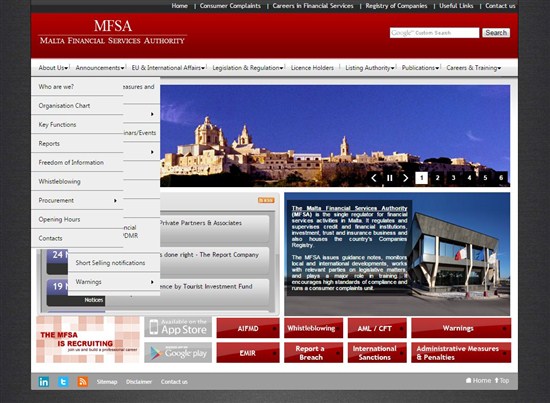The image size is (550, 403).
Task: Select slide number 1
Action: point(422,178)
